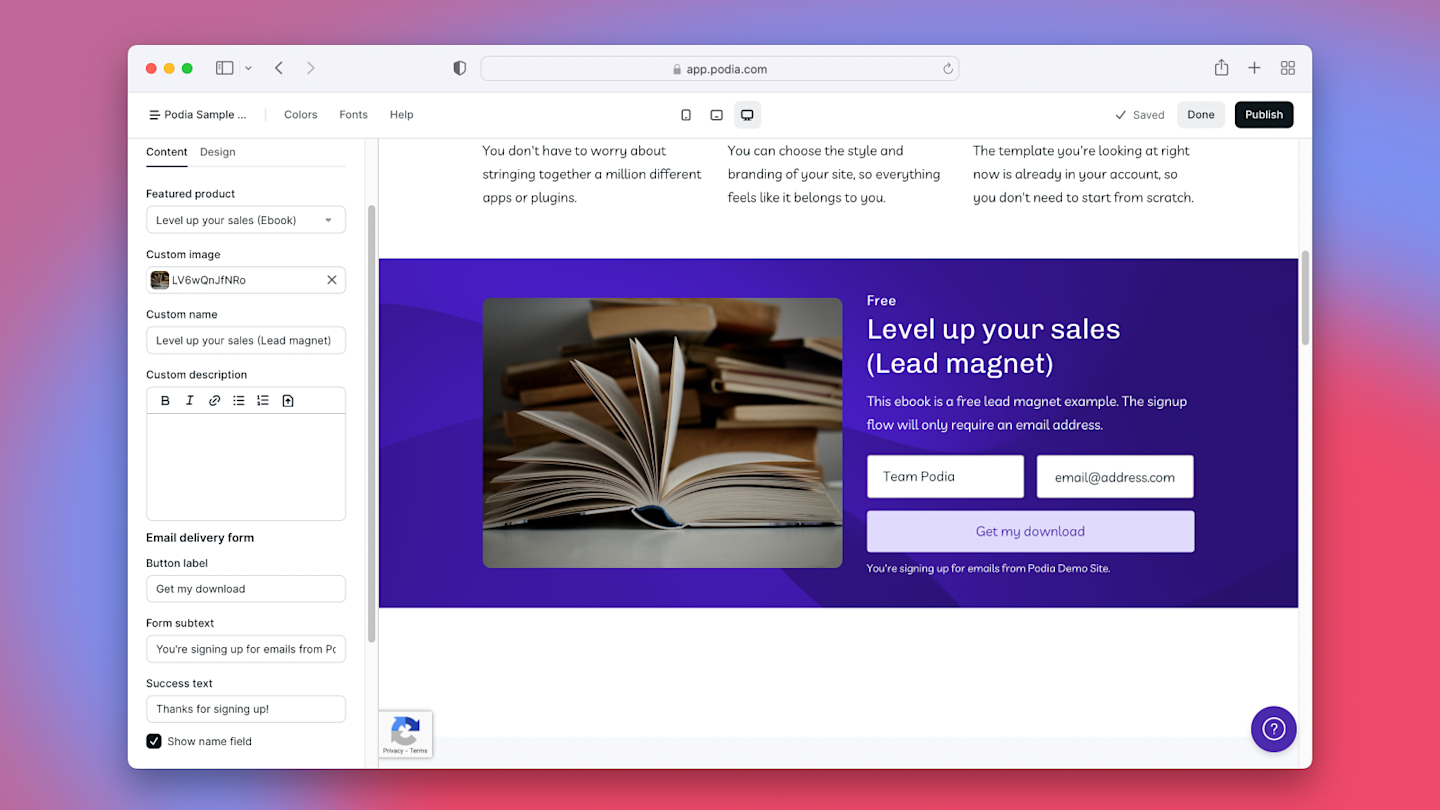Show the tab overview grid icon
The image size is (1440, 810).
pos(1288,68)
